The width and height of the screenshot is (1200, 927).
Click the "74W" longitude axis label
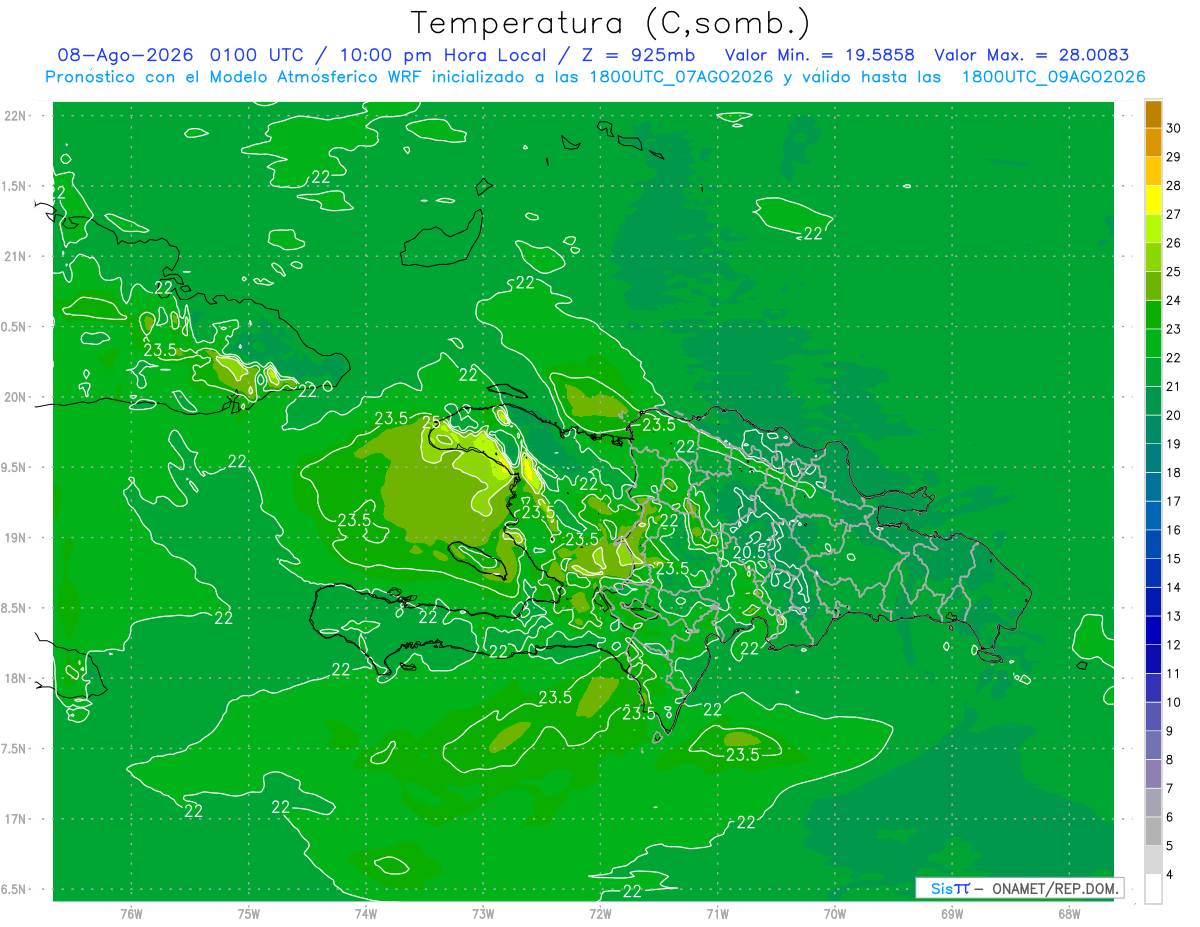coord(366,914)
